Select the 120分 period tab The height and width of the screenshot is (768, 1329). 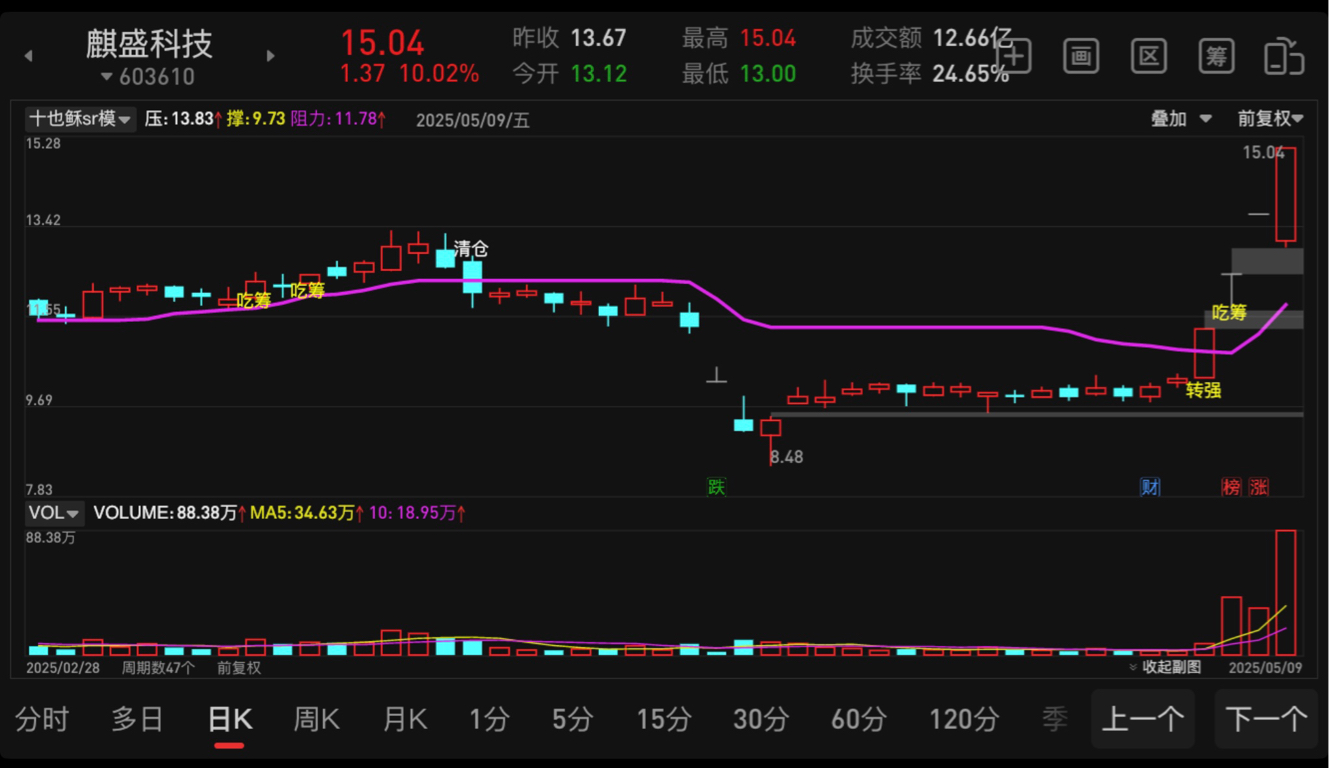coord(964,718)
